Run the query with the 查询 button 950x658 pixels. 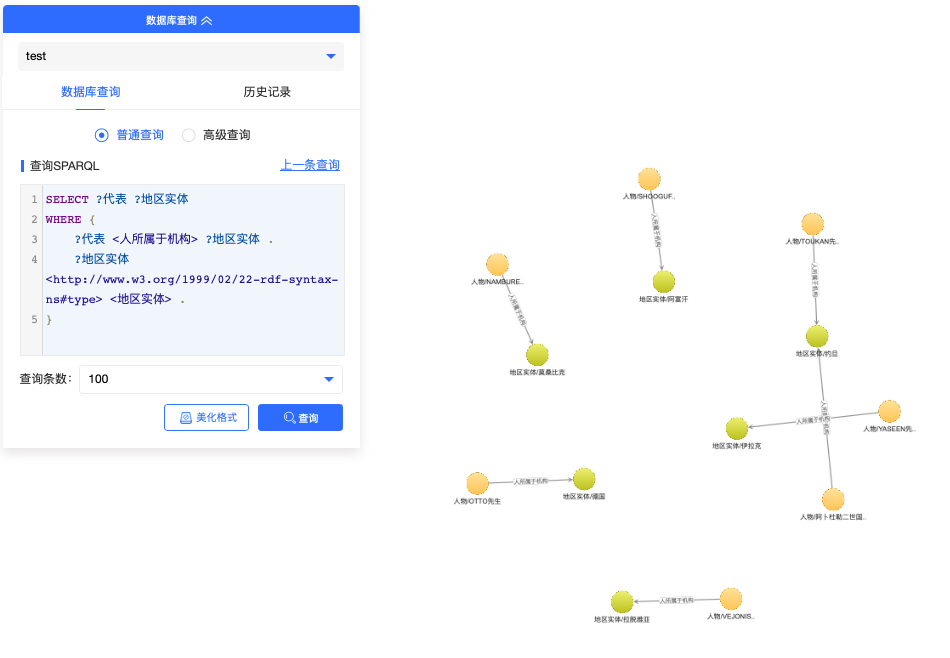pyautogui.click(x=300, y=417)
